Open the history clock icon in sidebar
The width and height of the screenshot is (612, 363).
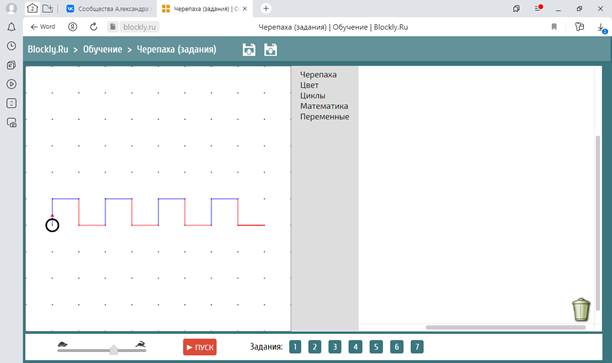pos(11,46)
